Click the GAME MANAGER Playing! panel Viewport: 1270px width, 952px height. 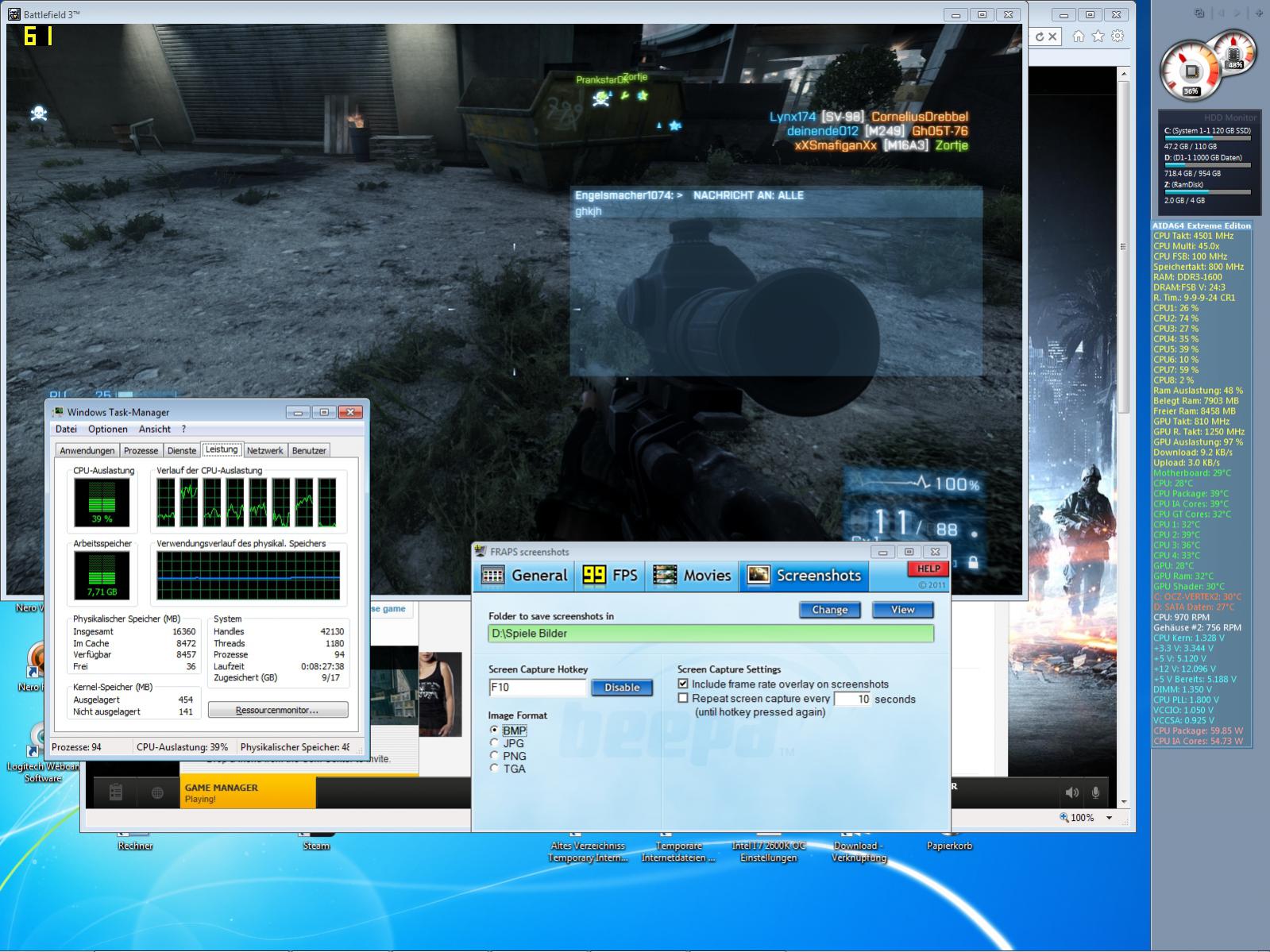tap(248, 792)
